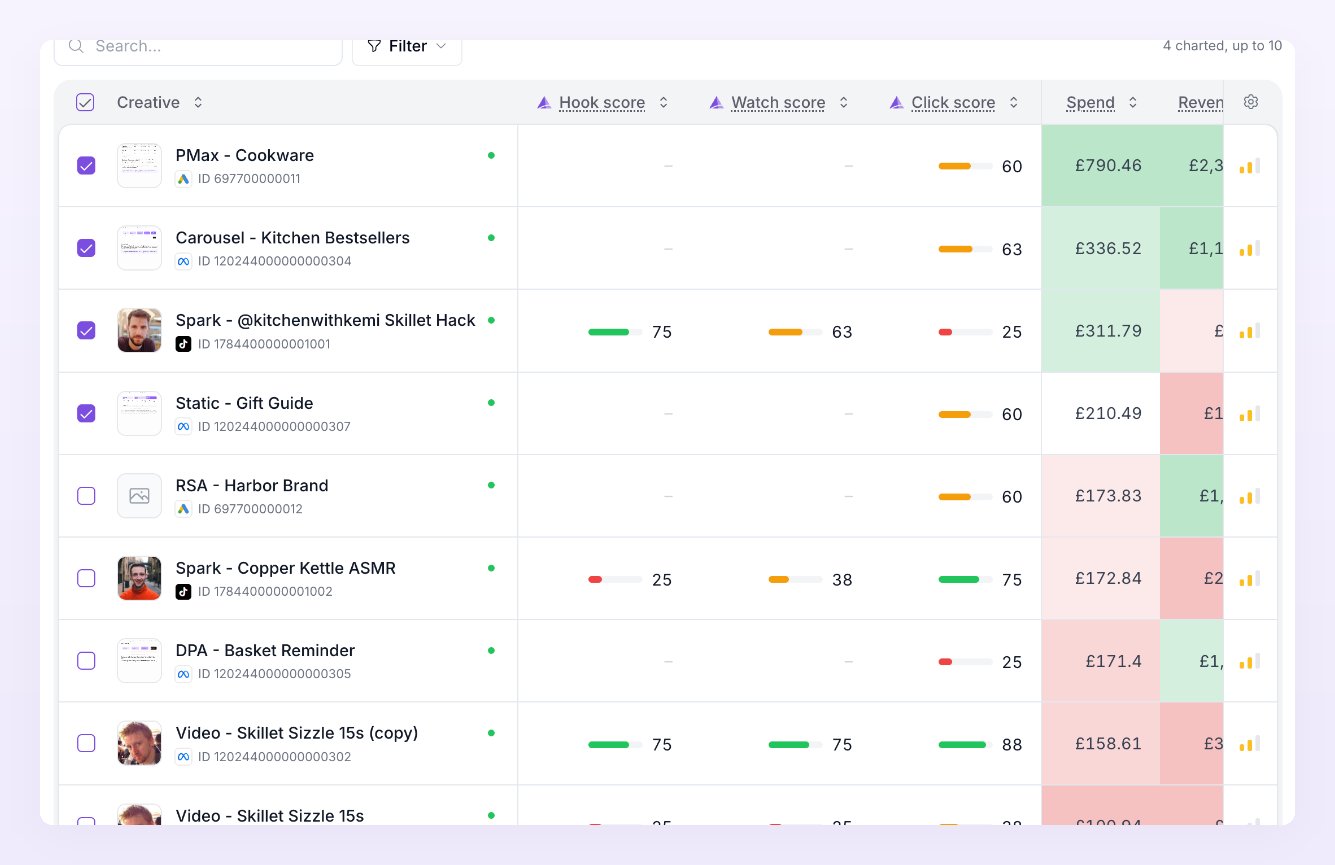Viewport: 1335px width, 865px height.
Task: Uncheck the PMax - Cookware checkbox
Action: 86,166
